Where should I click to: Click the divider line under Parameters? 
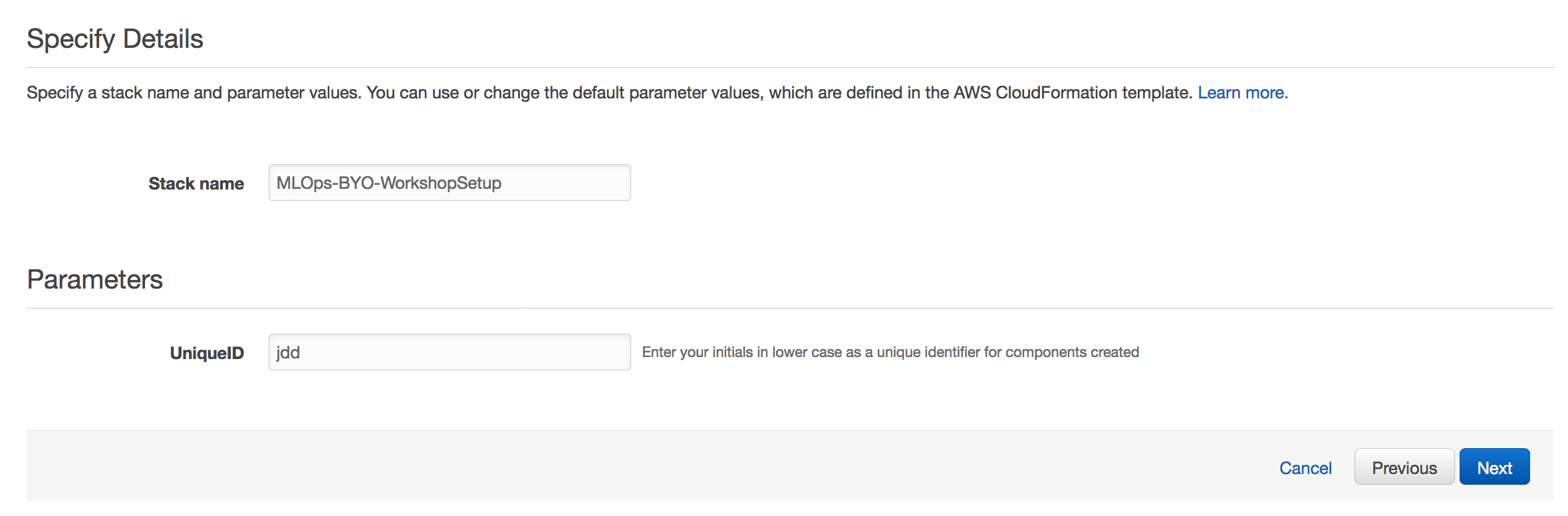pyautogui.click(x=790, y=308)
